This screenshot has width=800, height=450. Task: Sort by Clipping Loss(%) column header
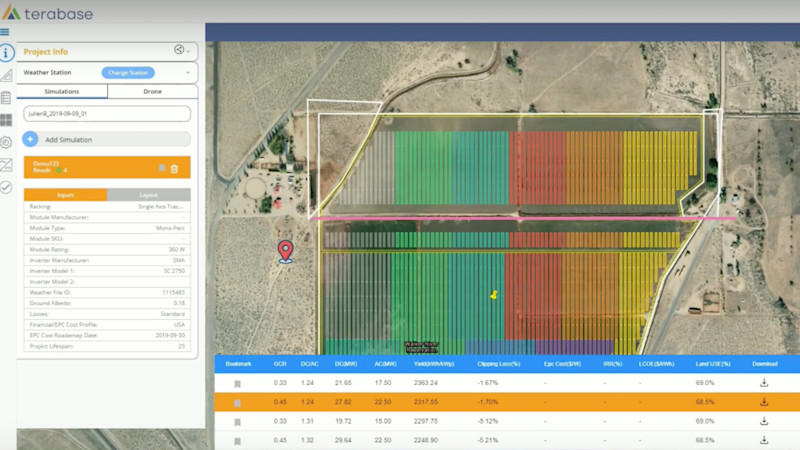[498, 364]
